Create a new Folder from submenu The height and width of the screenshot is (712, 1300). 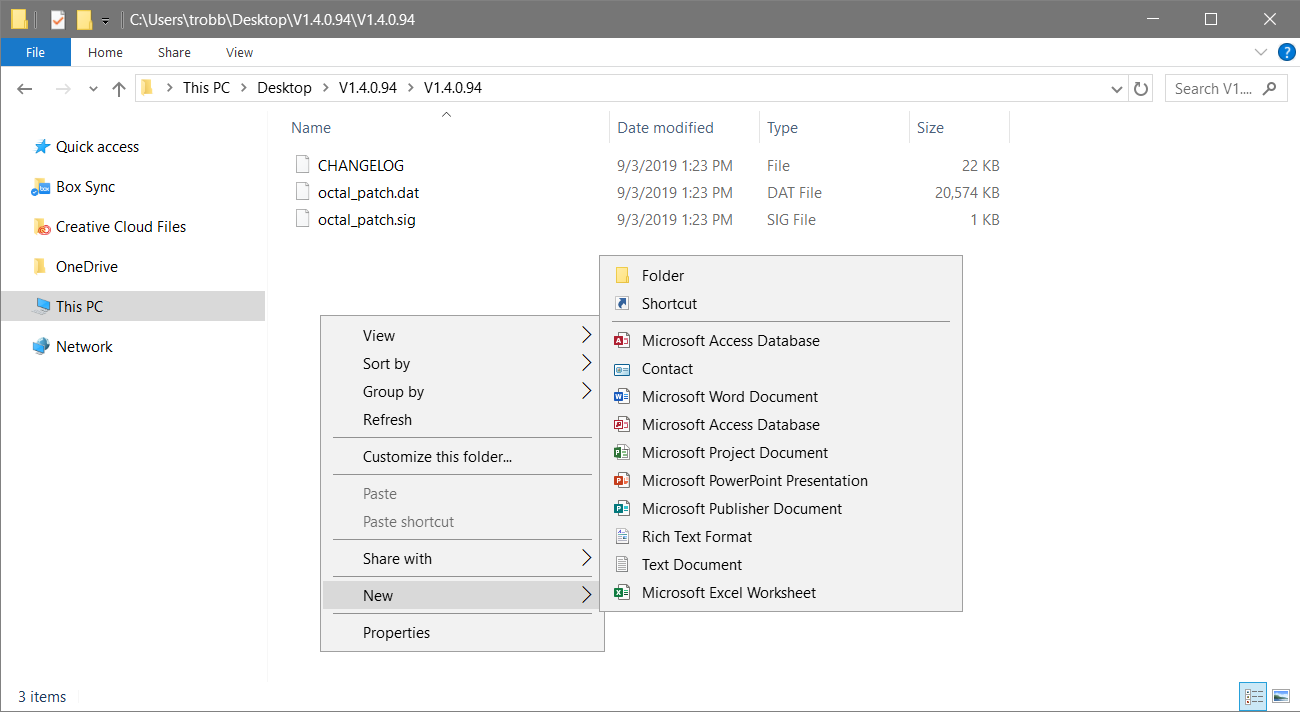pyautogui.click(x=662, y=276)
